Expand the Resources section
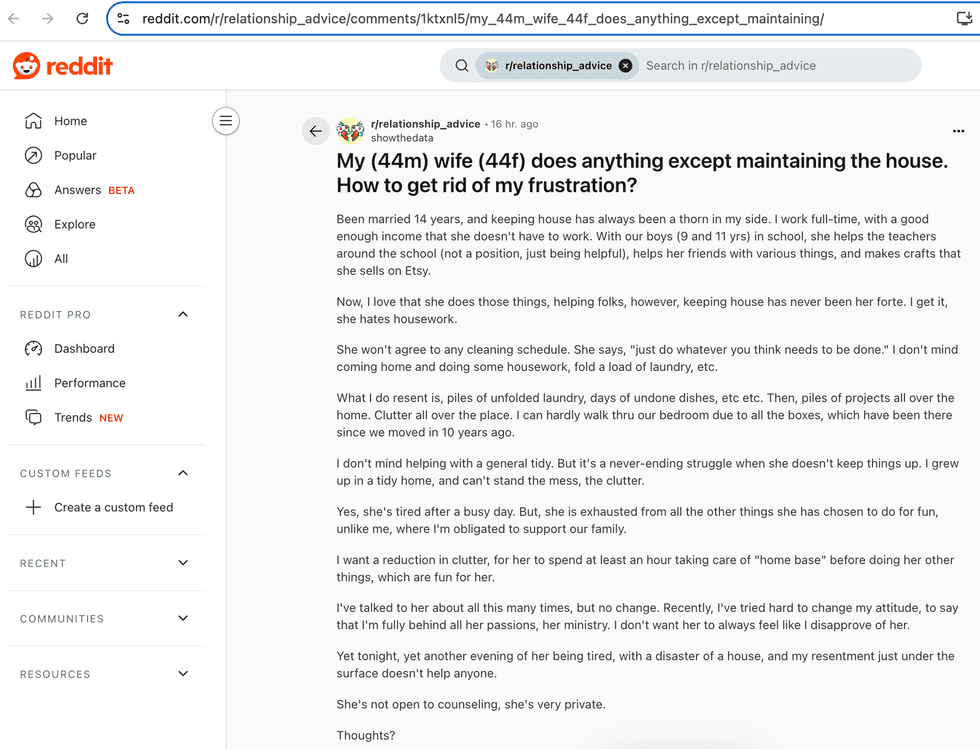 pos(183,674)
